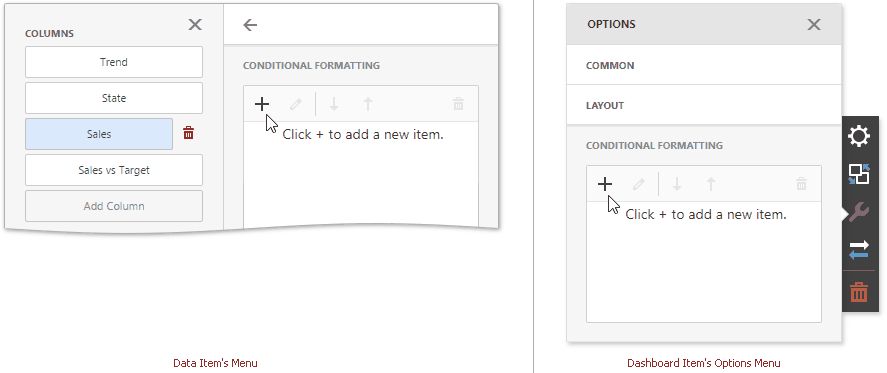The height and width of the screenshot is (373, 887).
Task: Click the gray trash icon in the Data Item formatting toolbar
Action: pos(458,104)
